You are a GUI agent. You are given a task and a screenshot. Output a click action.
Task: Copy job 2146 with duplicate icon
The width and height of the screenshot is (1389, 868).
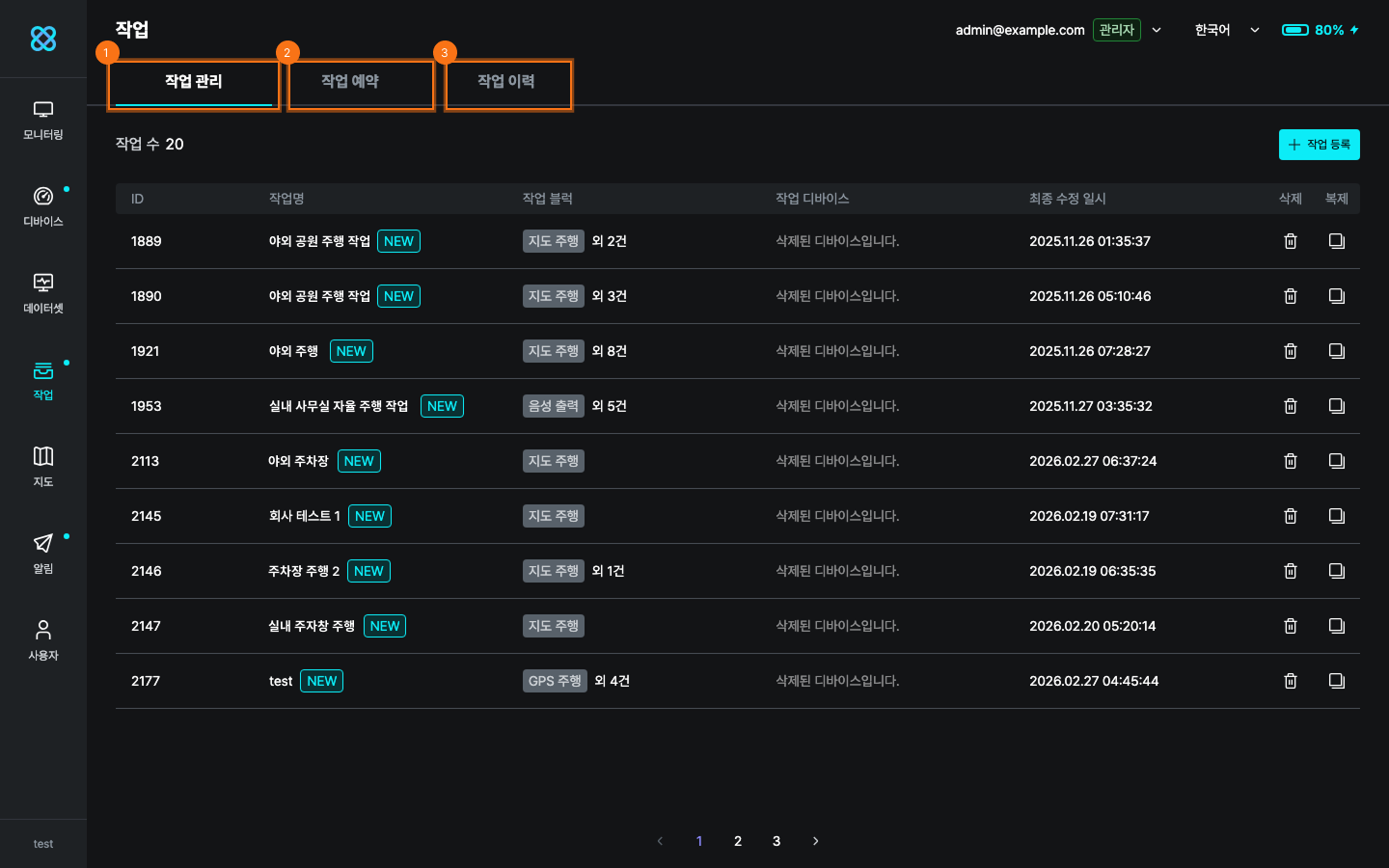point(1336,571)
